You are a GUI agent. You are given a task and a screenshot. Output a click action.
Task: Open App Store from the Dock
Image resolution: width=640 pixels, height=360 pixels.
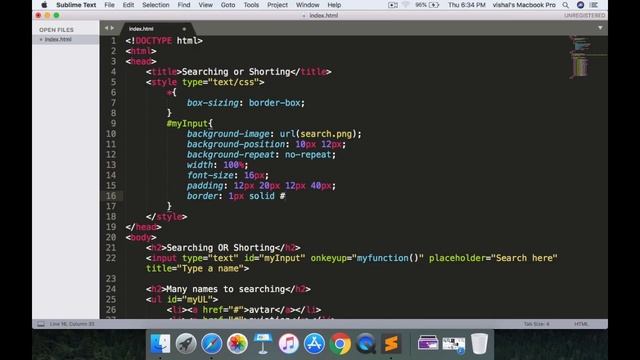314,343
